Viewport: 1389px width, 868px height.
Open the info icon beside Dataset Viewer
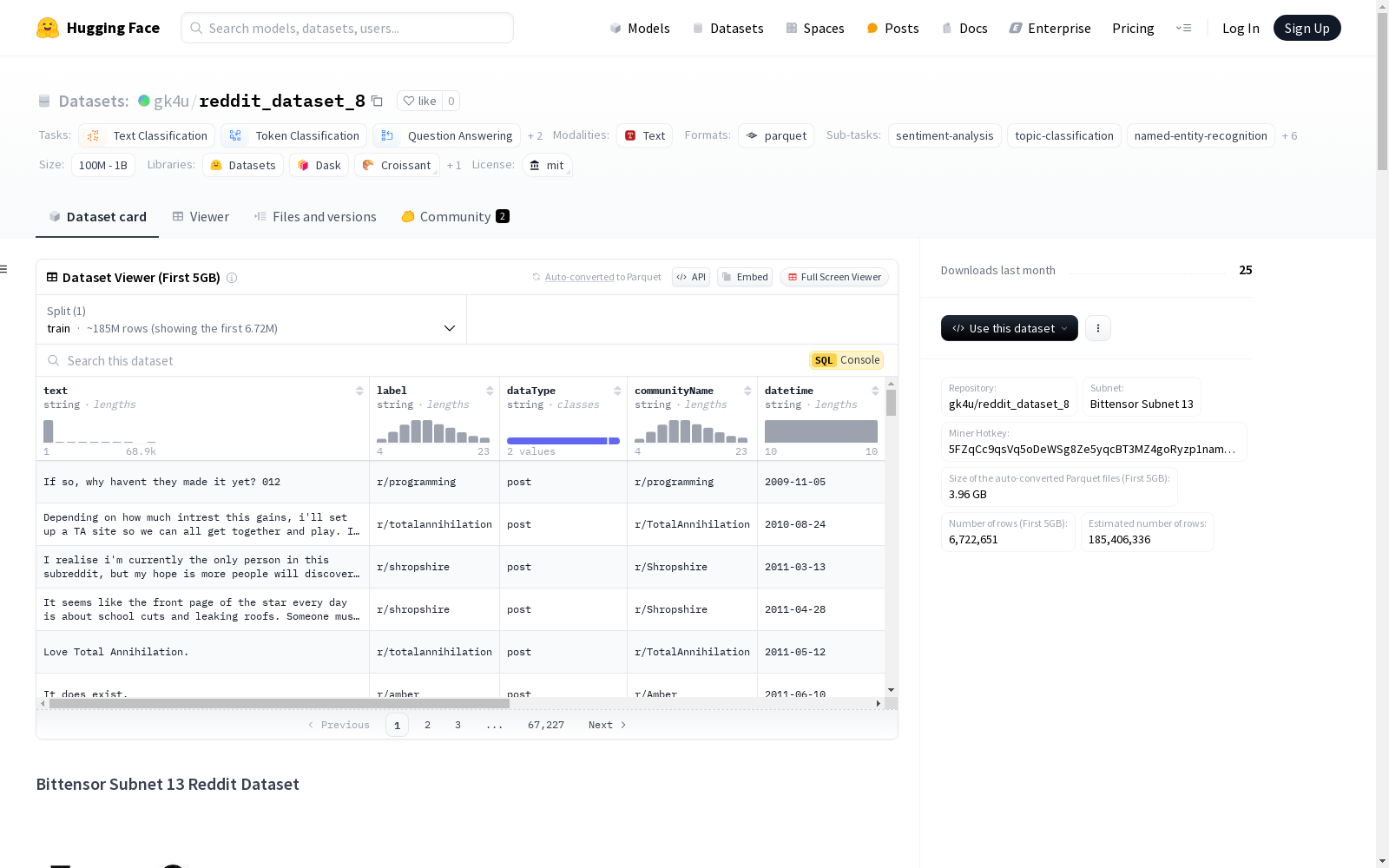pos(232,278)
